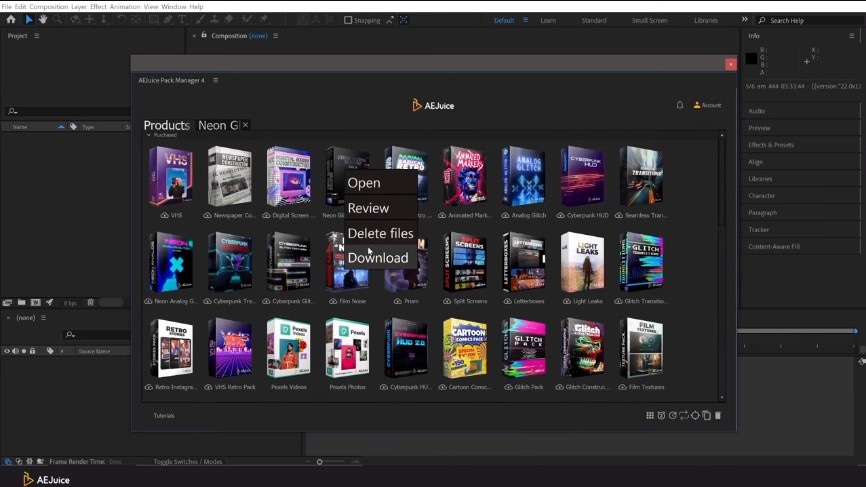866x487 pixels.
Task: Close the Neon G tab
Action: (245, 125)
